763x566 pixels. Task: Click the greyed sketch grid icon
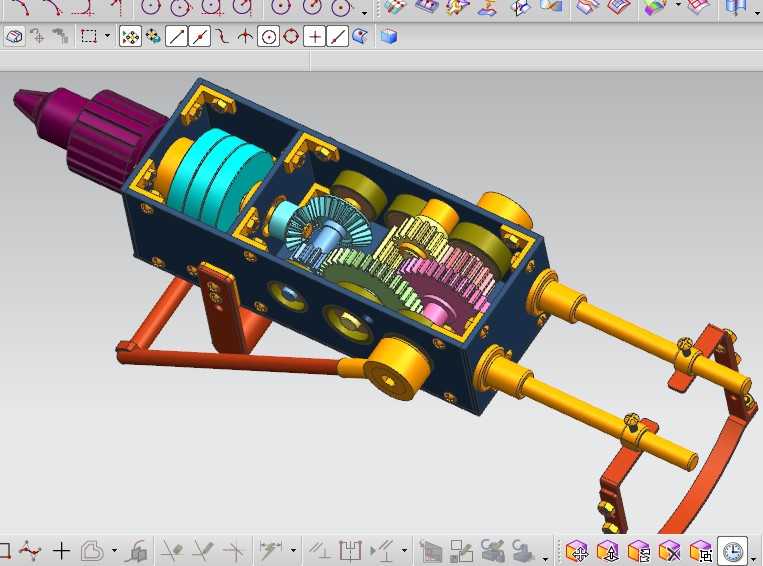pos(431,551)
